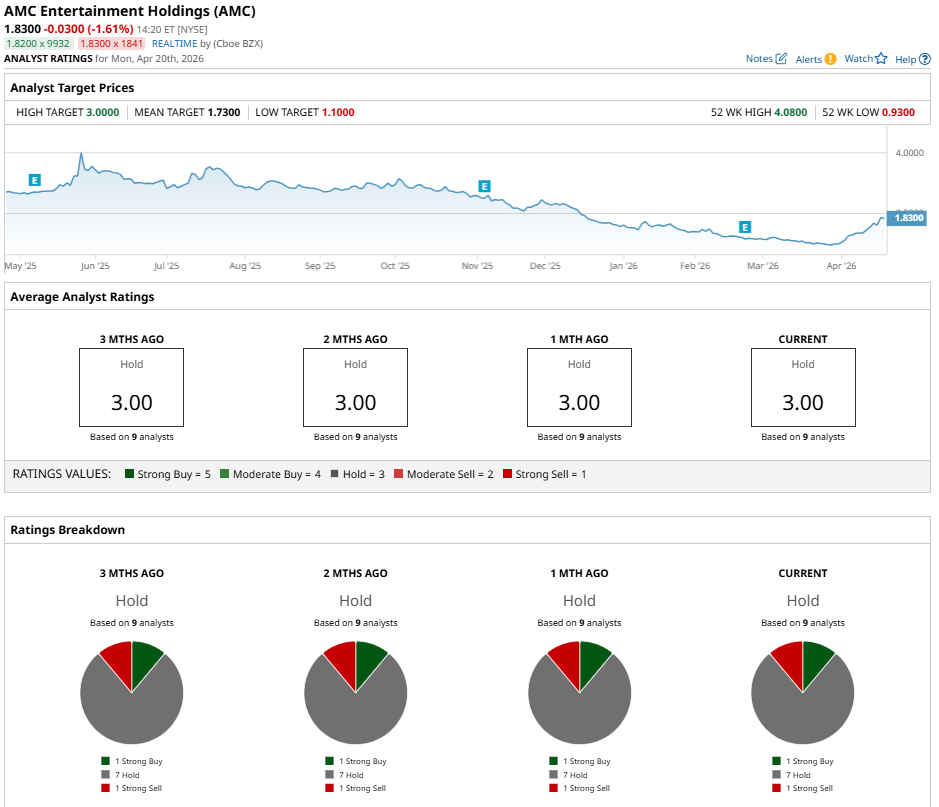The image size is (939, 807).
Task: Select the CURRENT average rating 3.00 box
Action: coord(803,387)
